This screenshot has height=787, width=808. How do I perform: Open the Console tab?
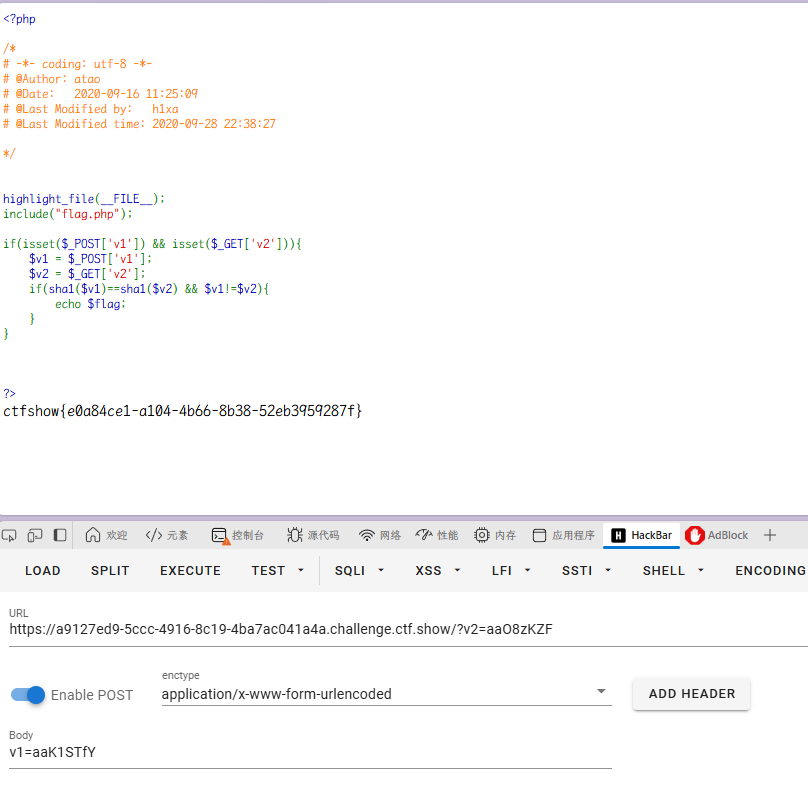tap(238, 535)
